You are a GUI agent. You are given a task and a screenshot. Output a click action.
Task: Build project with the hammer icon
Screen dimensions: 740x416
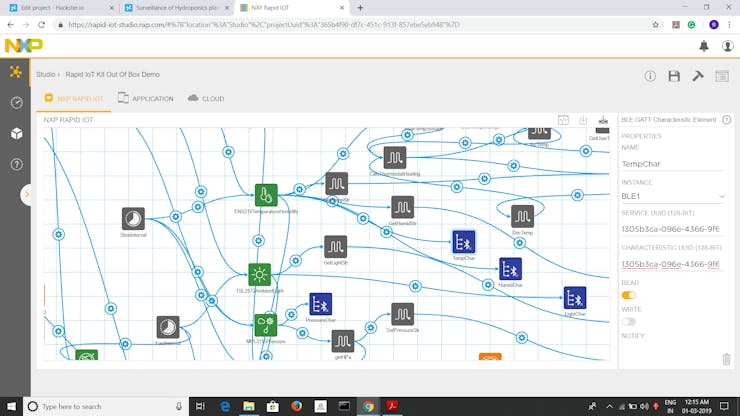[x=698, y=76]
